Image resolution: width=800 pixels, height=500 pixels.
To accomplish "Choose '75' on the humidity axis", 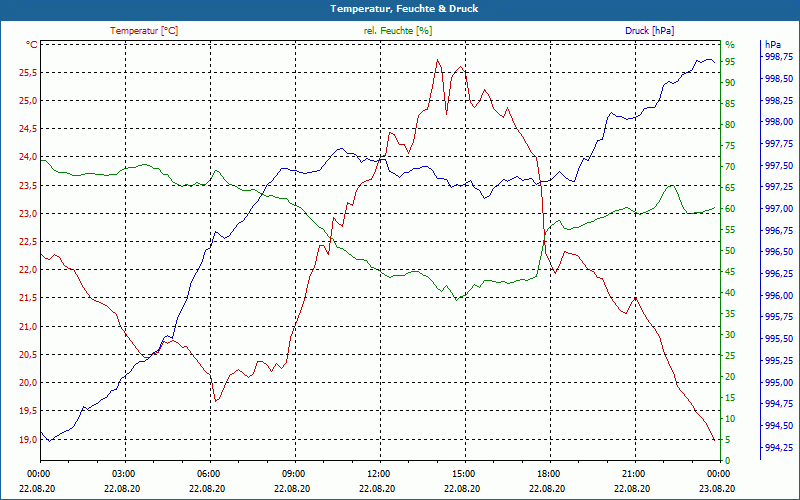I will tap(730, 145).
